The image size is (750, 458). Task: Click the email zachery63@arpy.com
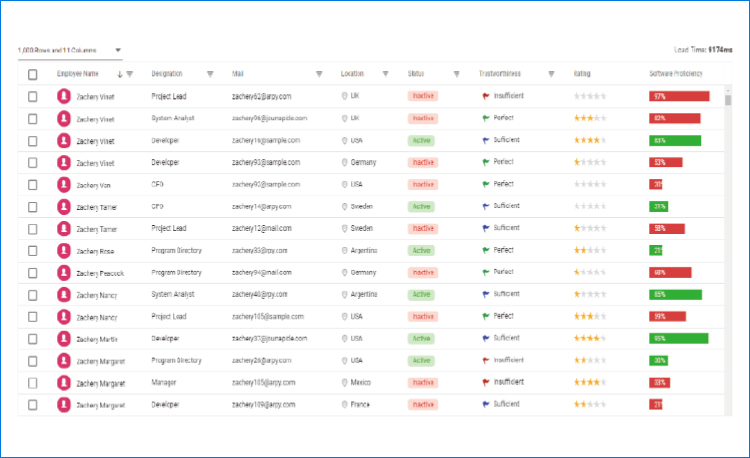point(261,96)
